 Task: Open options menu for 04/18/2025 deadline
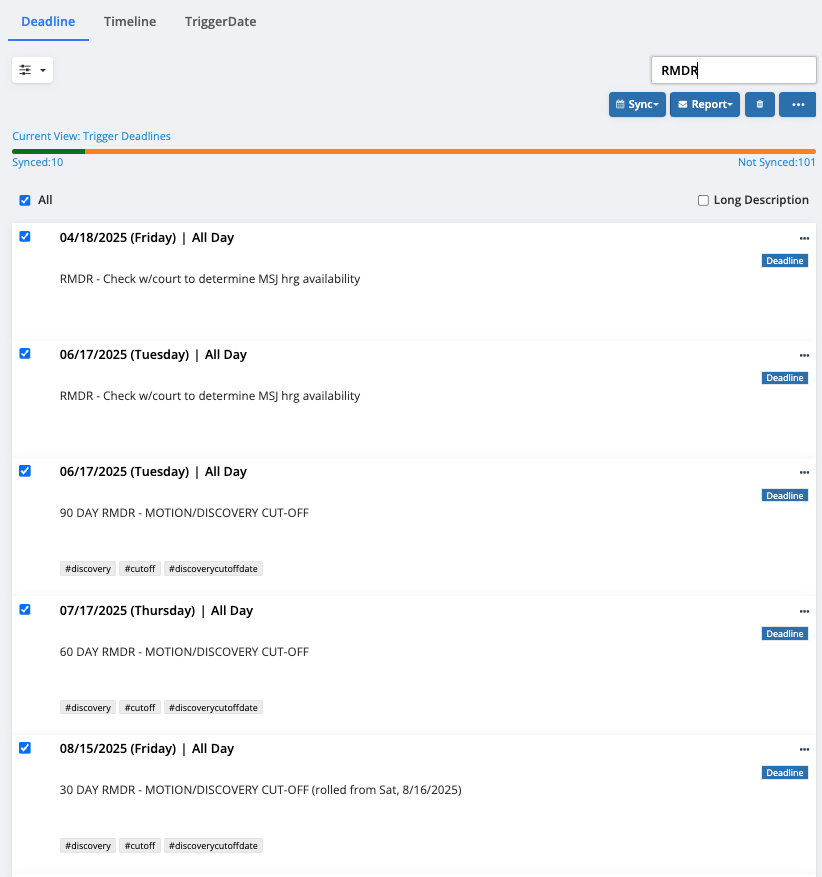pos(804,238)
